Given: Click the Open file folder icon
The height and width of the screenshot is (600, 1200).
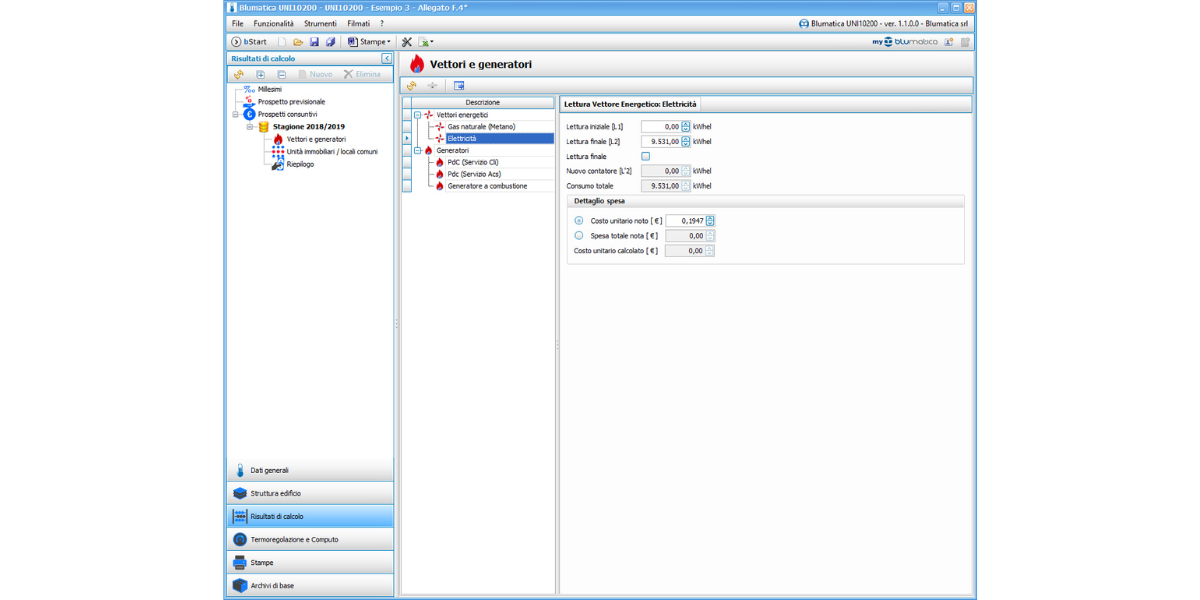Looking at the screenshot, I should pos(298,42).
